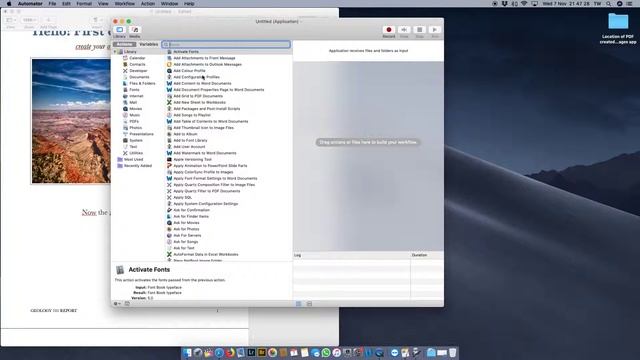Screen dimensions: 640x360
Task: Open Firefox from the Dock
Action: (x=230, y=353)
